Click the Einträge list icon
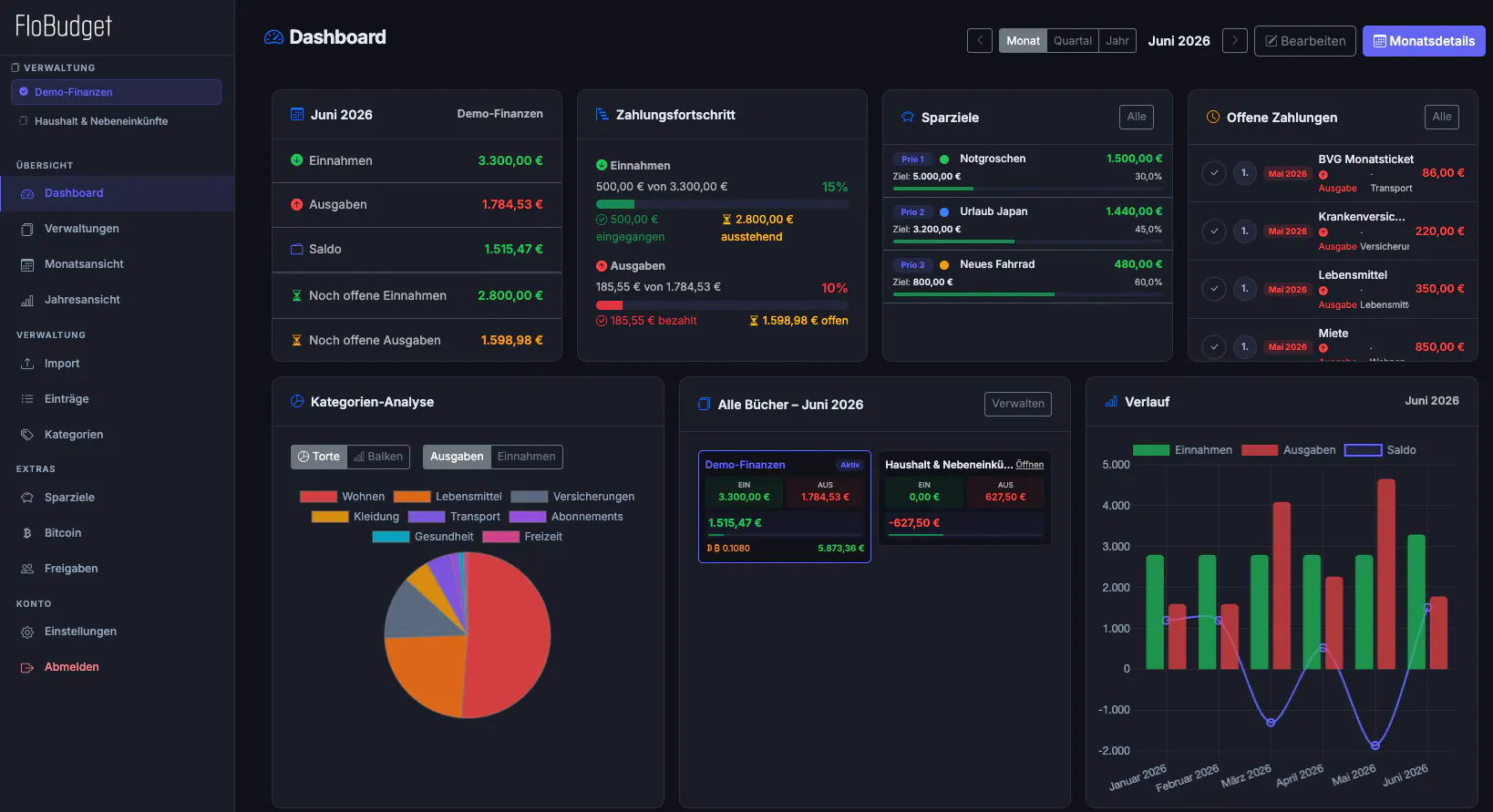1493x812 pixels. click(x=27, y=399)
